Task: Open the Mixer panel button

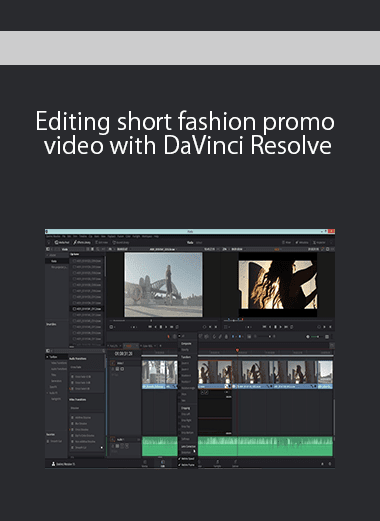Action: (287, 242)
